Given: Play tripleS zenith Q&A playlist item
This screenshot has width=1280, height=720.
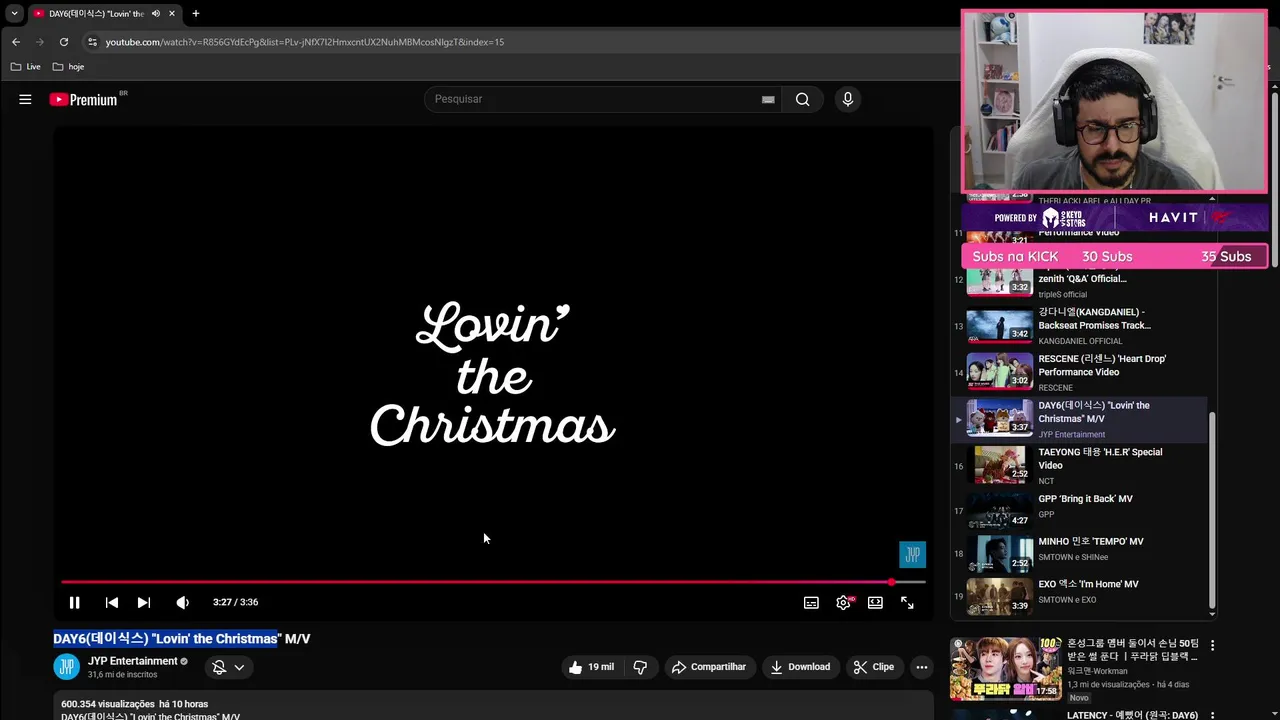Looking at the screenshot, I should 1080,282.
